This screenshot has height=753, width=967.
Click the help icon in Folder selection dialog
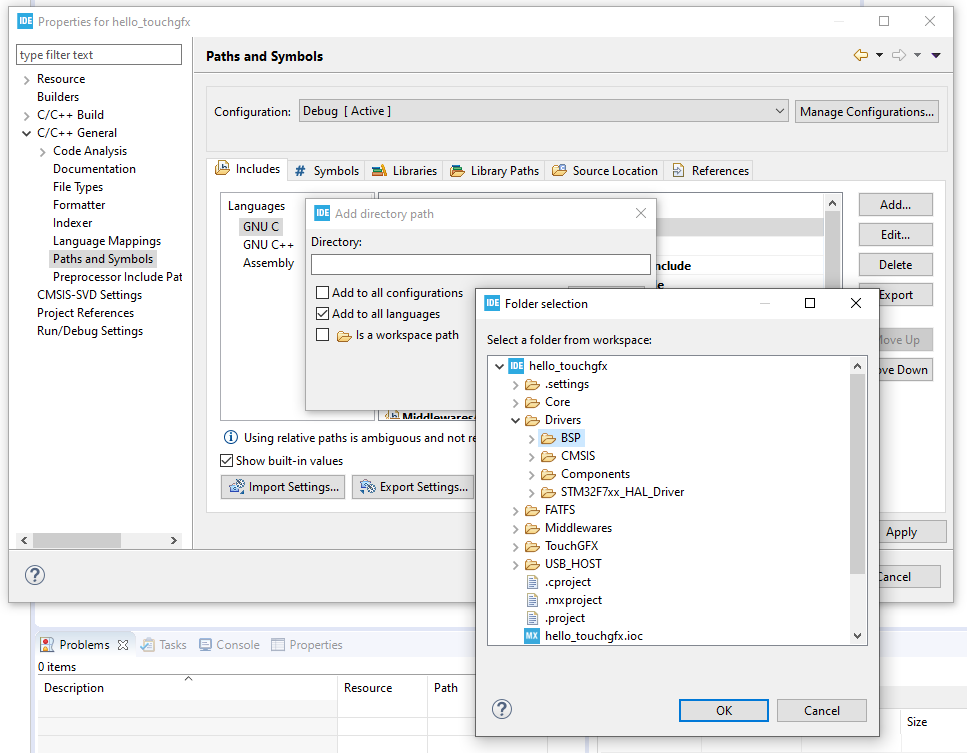click(502, 709)
